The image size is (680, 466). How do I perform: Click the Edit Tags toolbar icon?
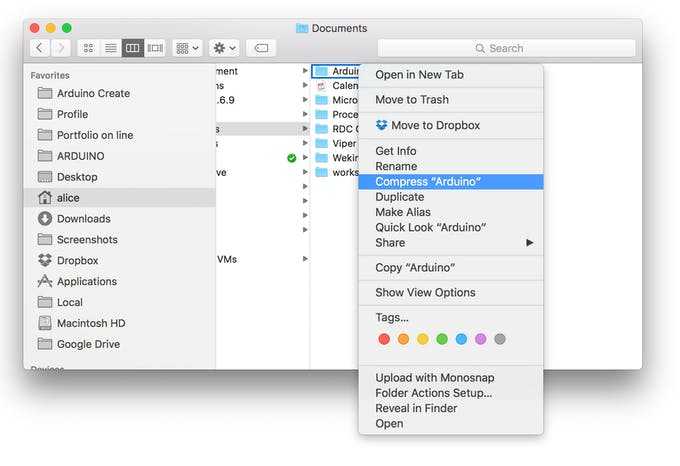[260, 48]
